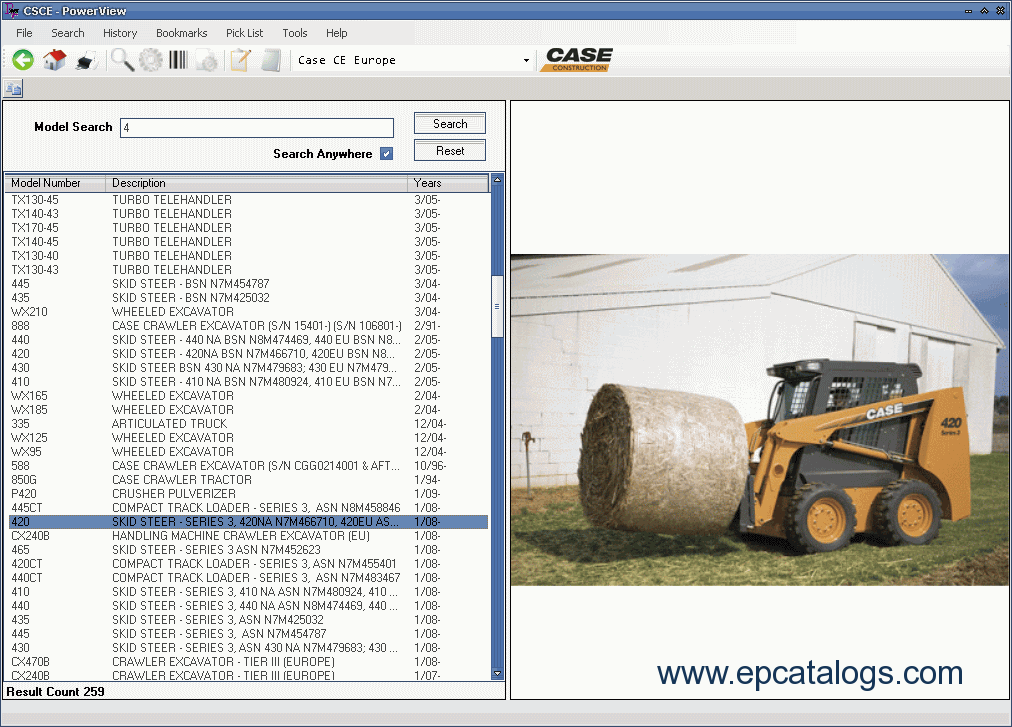Select the WX125 wheeled excavator row
The width and height of the screenshot is (1012, 727).
coord(248,438)
